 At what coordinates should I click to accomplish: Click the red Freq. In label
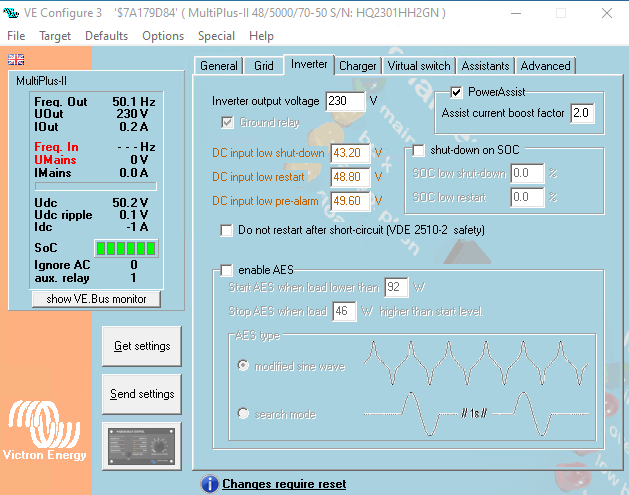pyautogui.click(x=56, y=147)
